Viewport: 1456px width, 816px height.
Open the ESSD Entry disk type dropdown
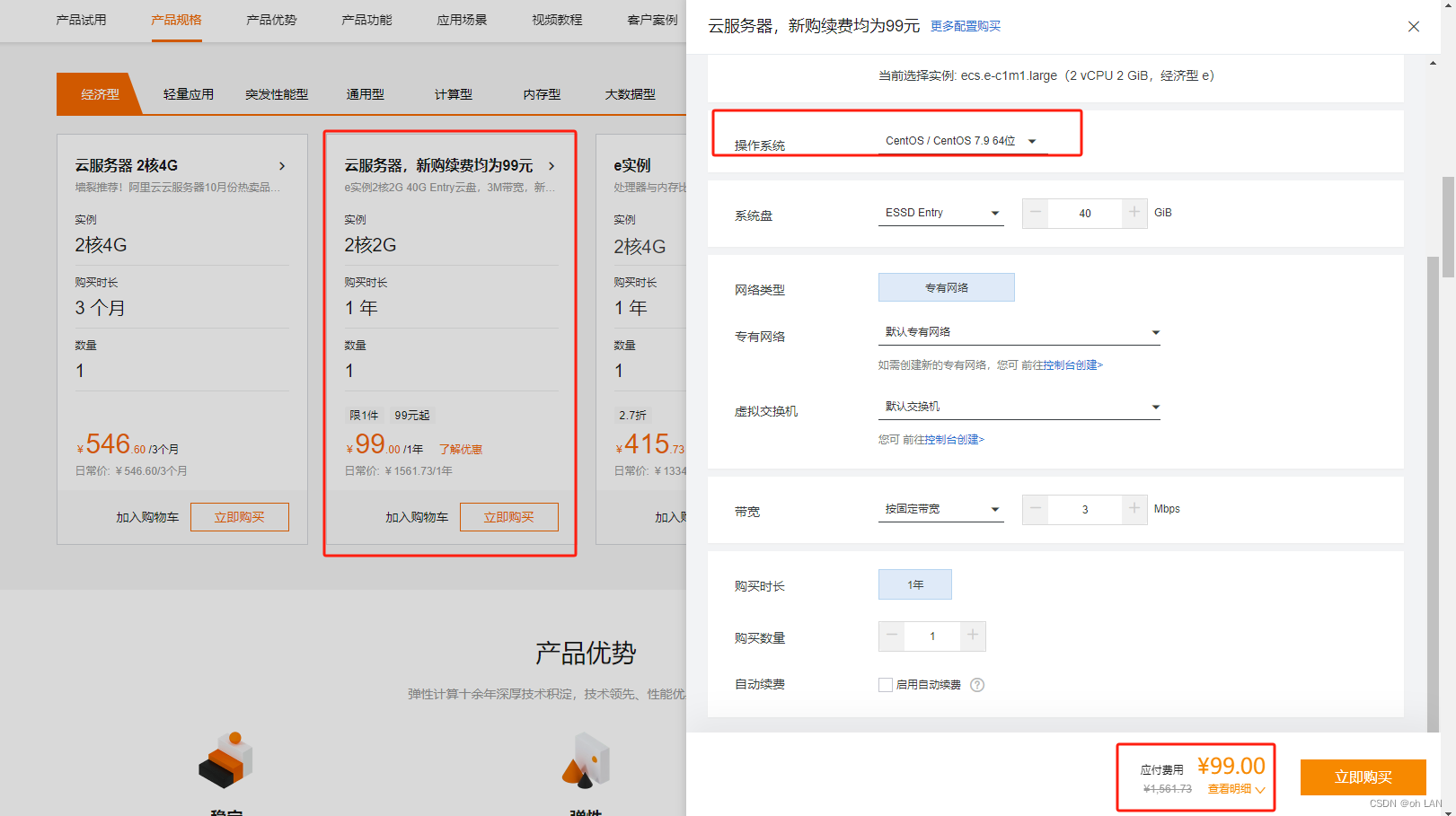pyautogui.click(x=940, y=213)
